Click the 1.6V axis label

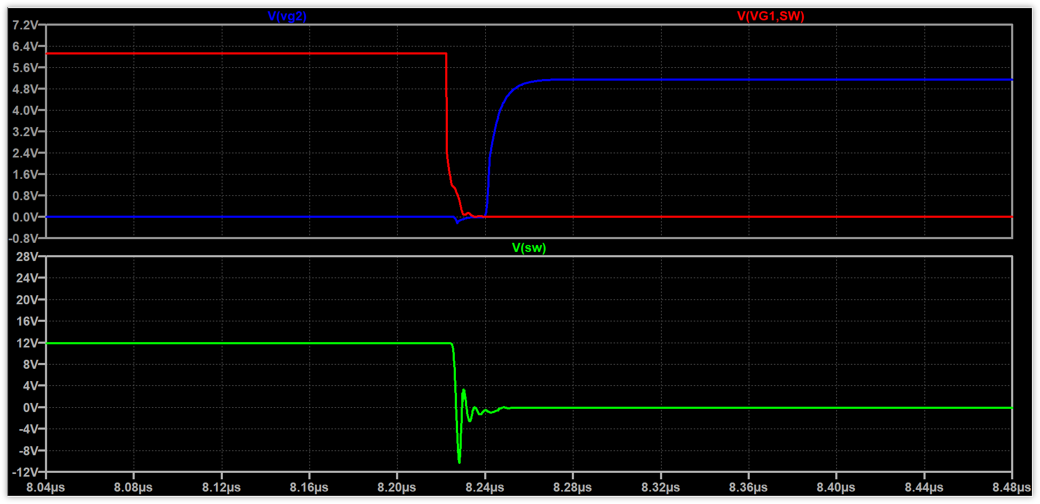[27, 174]
